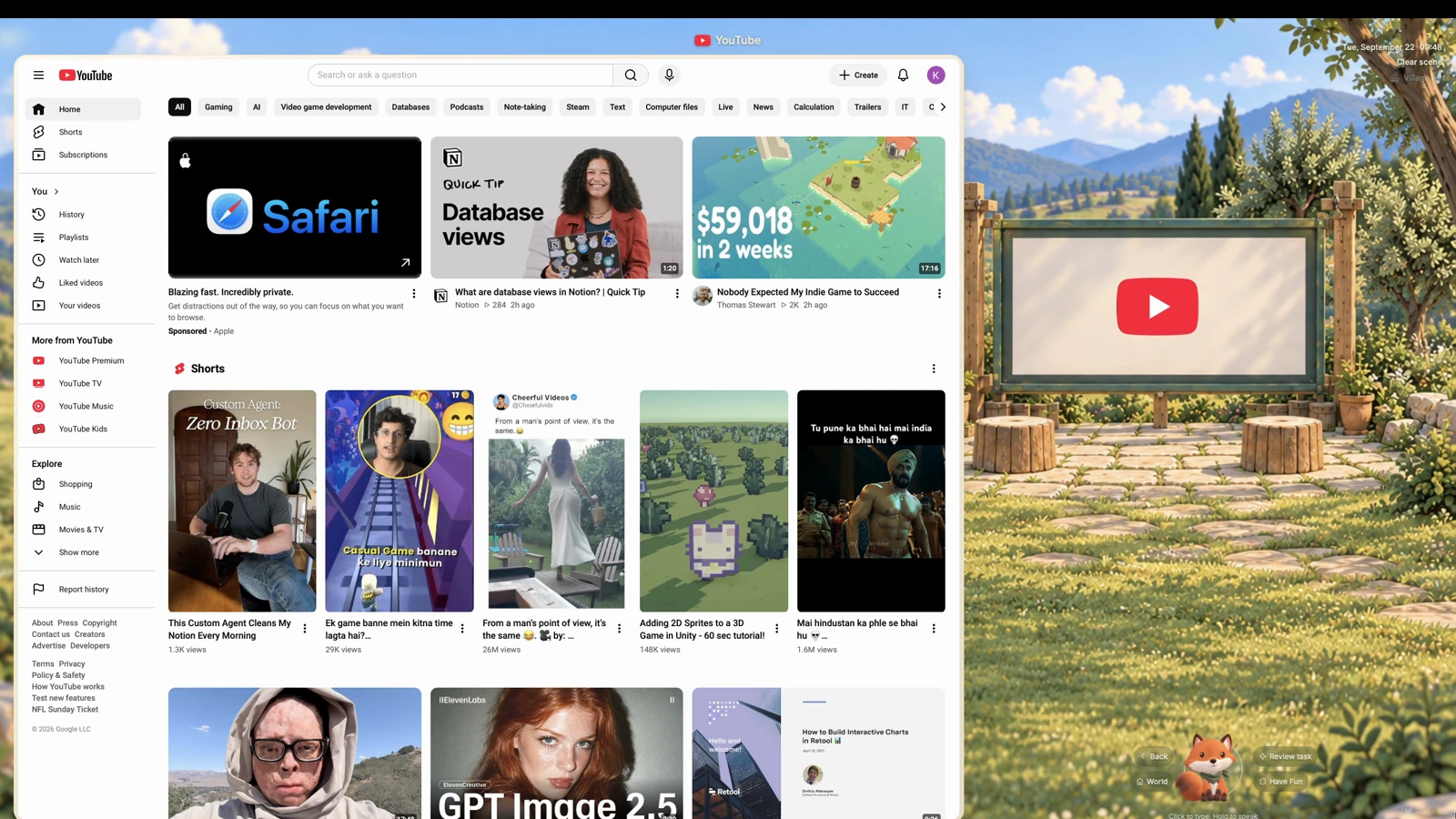Click the Back button near fox
The width and height of the screenshot is (1456, 819).
point(1154,756)
